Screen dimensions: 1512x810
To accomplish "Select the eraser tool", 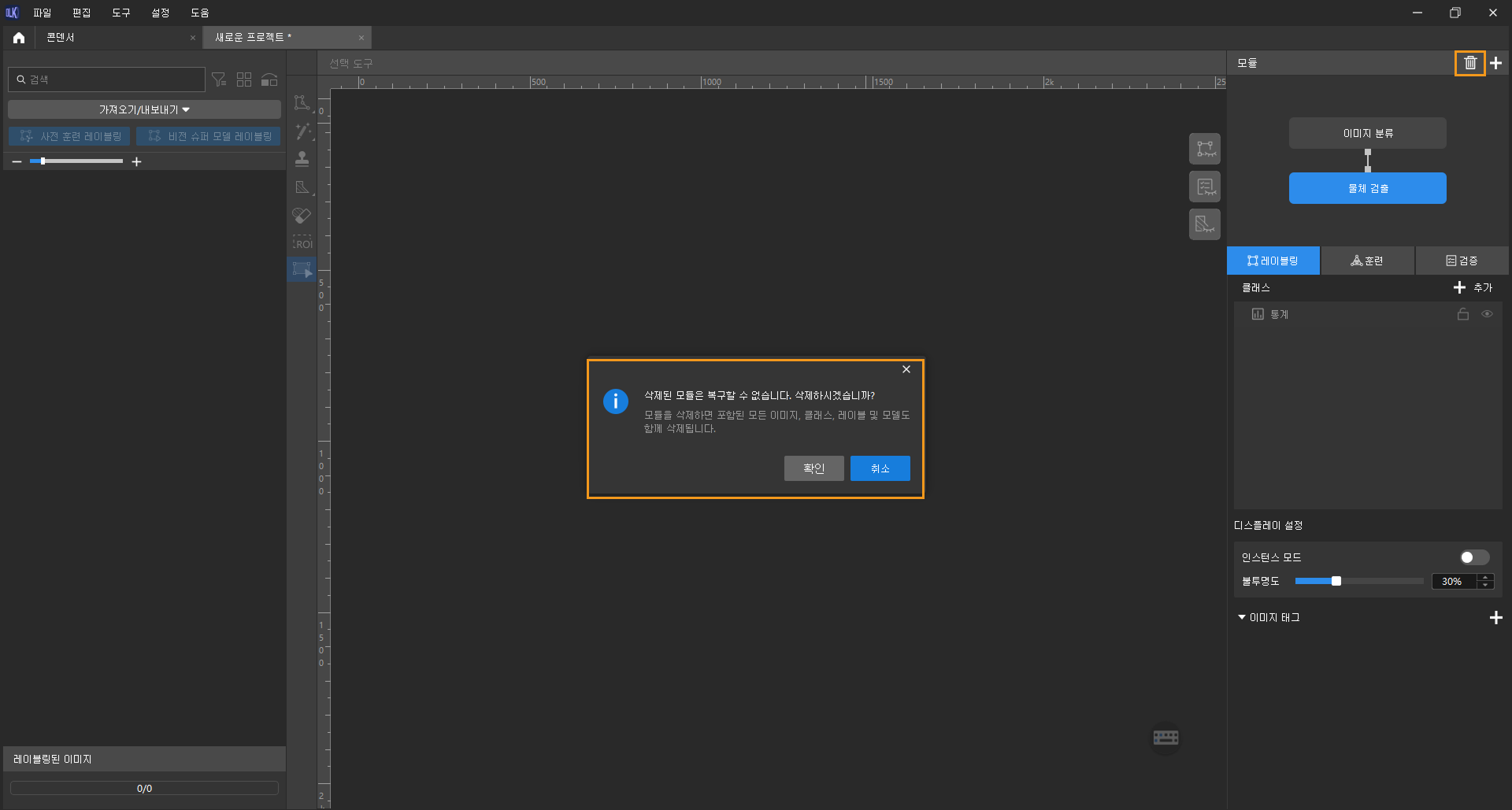I will click(x=302, y=216).
